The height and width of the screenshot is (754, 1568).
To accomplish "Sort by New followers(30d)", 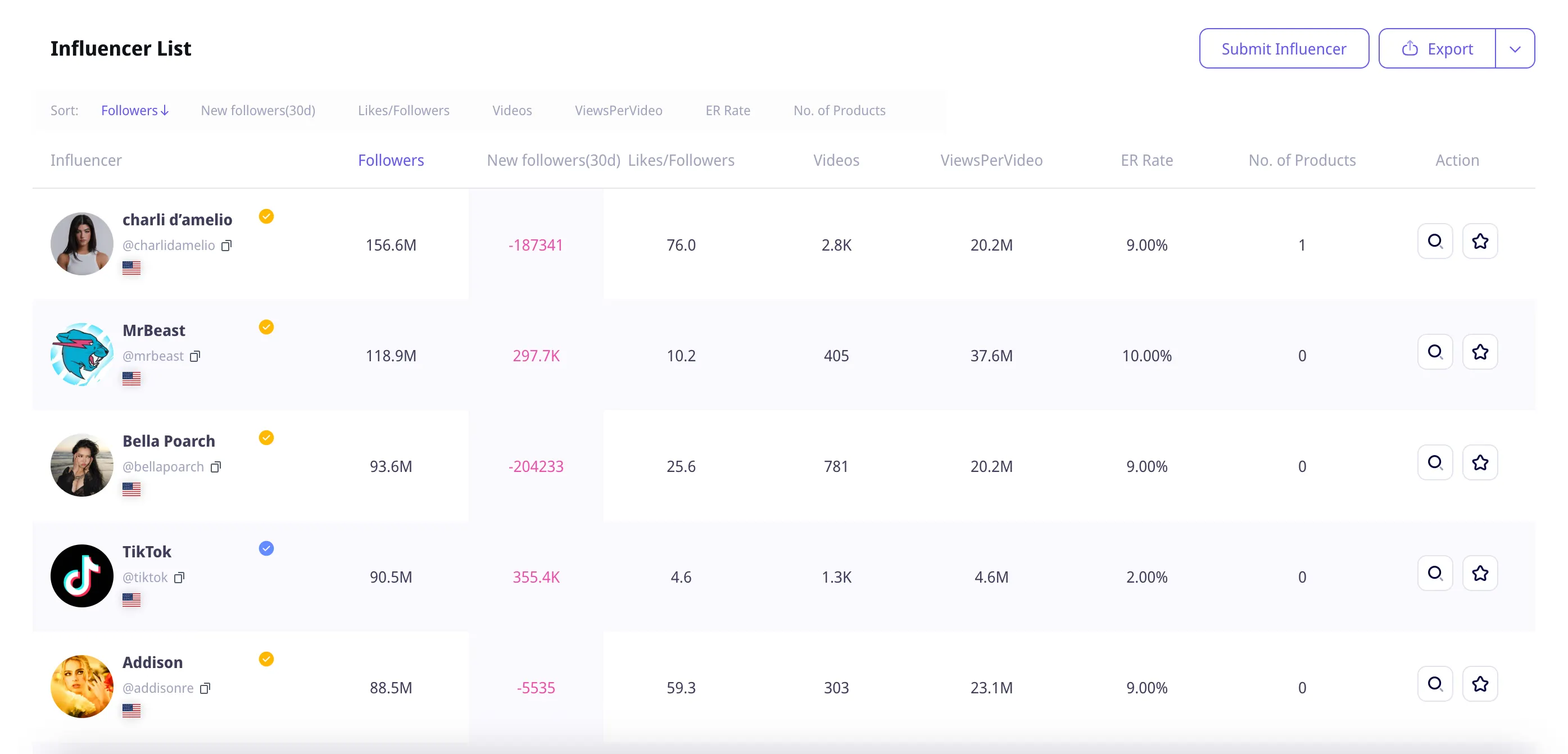I will [257, 111].
